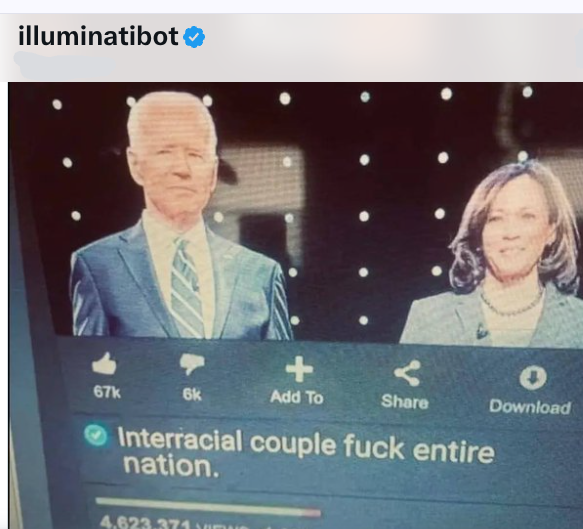Select the 6k dislikes count

tap(192, 394)
